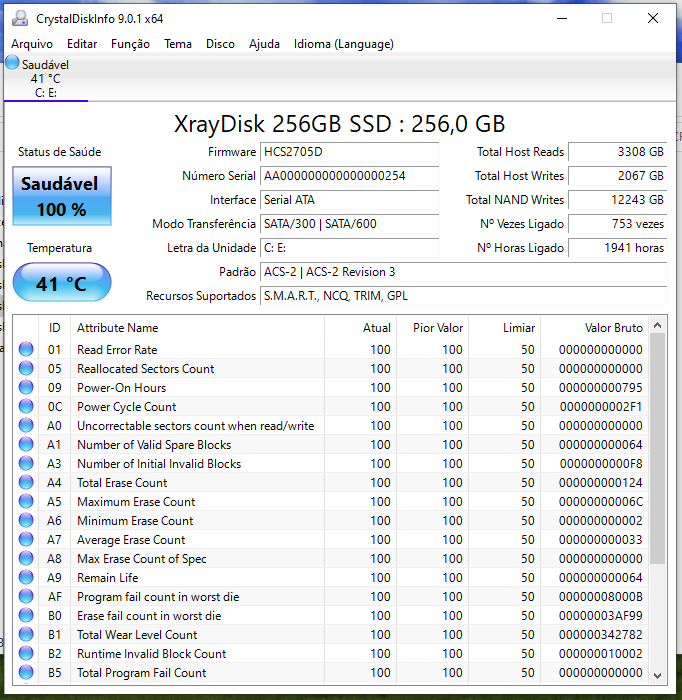Viewport: 682px width, 700px height.
Task: Click the Total NAND Writes value 12243 GB
Action: click(x=618, y=200)
